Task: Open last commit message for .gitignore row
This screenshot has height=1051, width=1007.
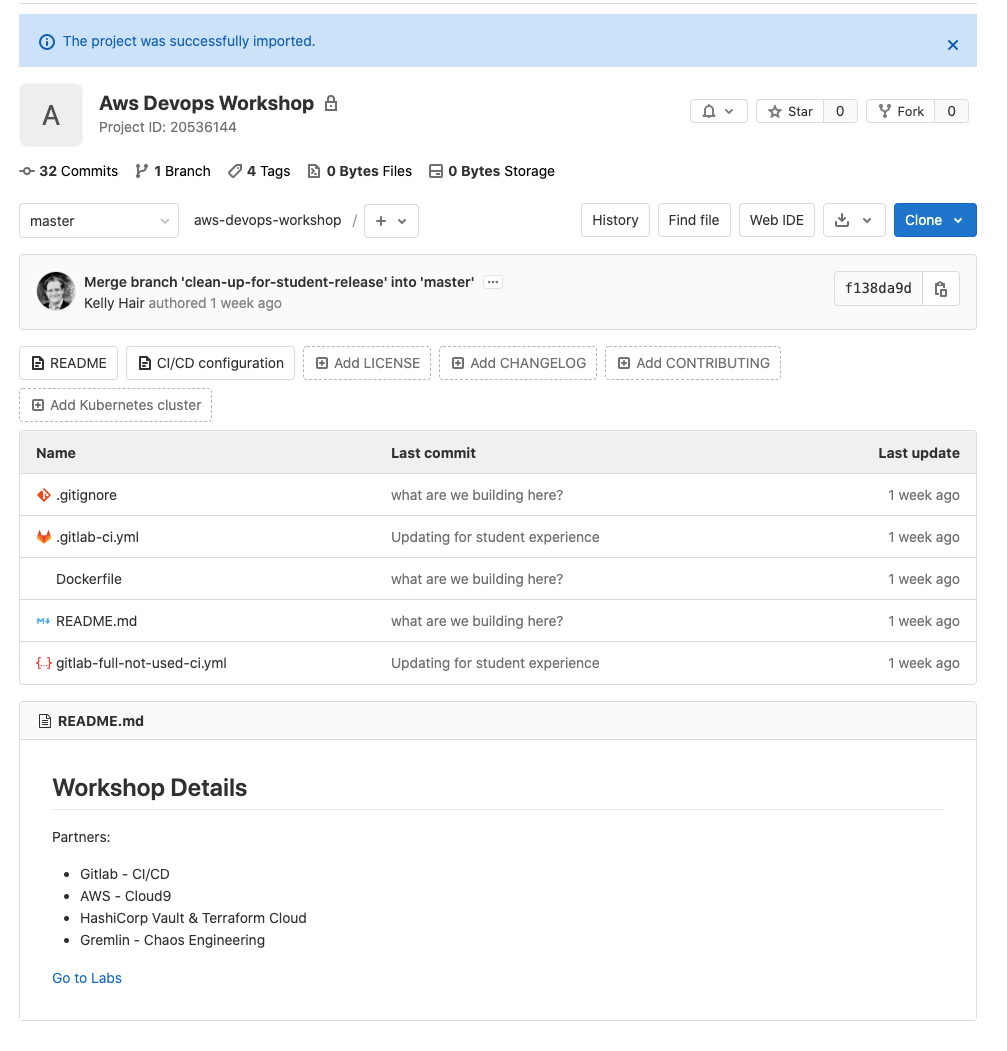Action: pyautogui.click(x=477, y=495)
